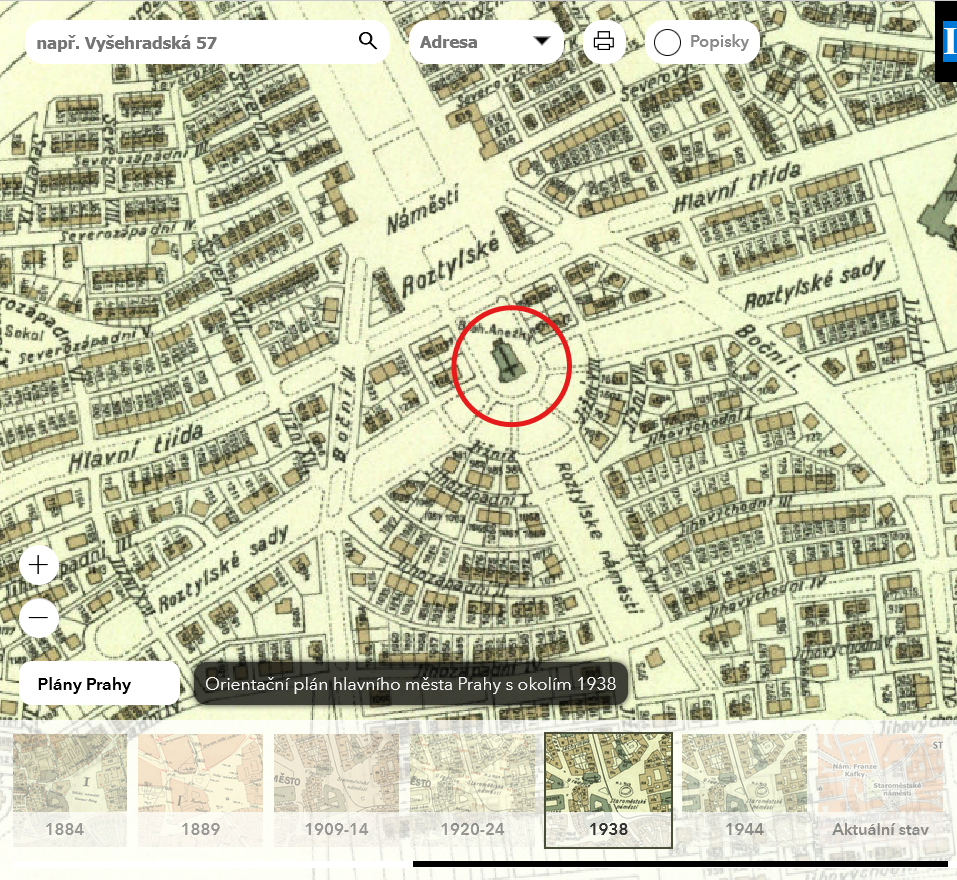Click the horizontal scrollbar below the thumbnails

click(680, 864)
